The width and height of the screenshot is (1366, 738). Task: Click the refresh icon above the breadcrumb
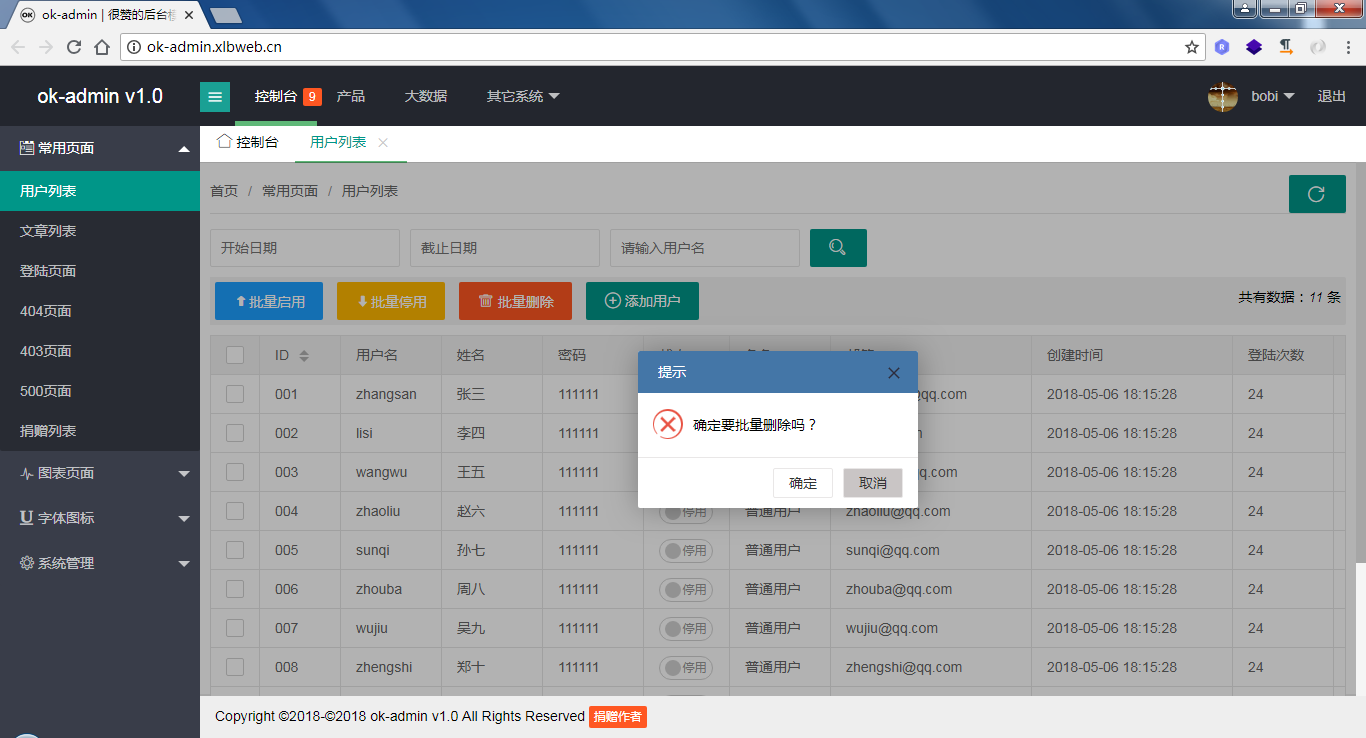pos(1317,194)
